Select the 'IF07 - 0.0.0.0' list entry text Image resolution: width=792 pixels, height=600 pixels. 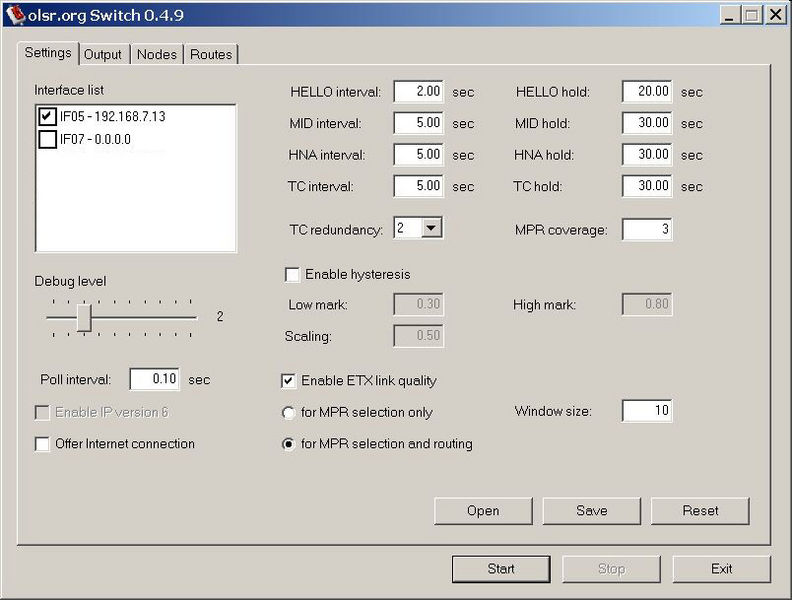point(95,139)
